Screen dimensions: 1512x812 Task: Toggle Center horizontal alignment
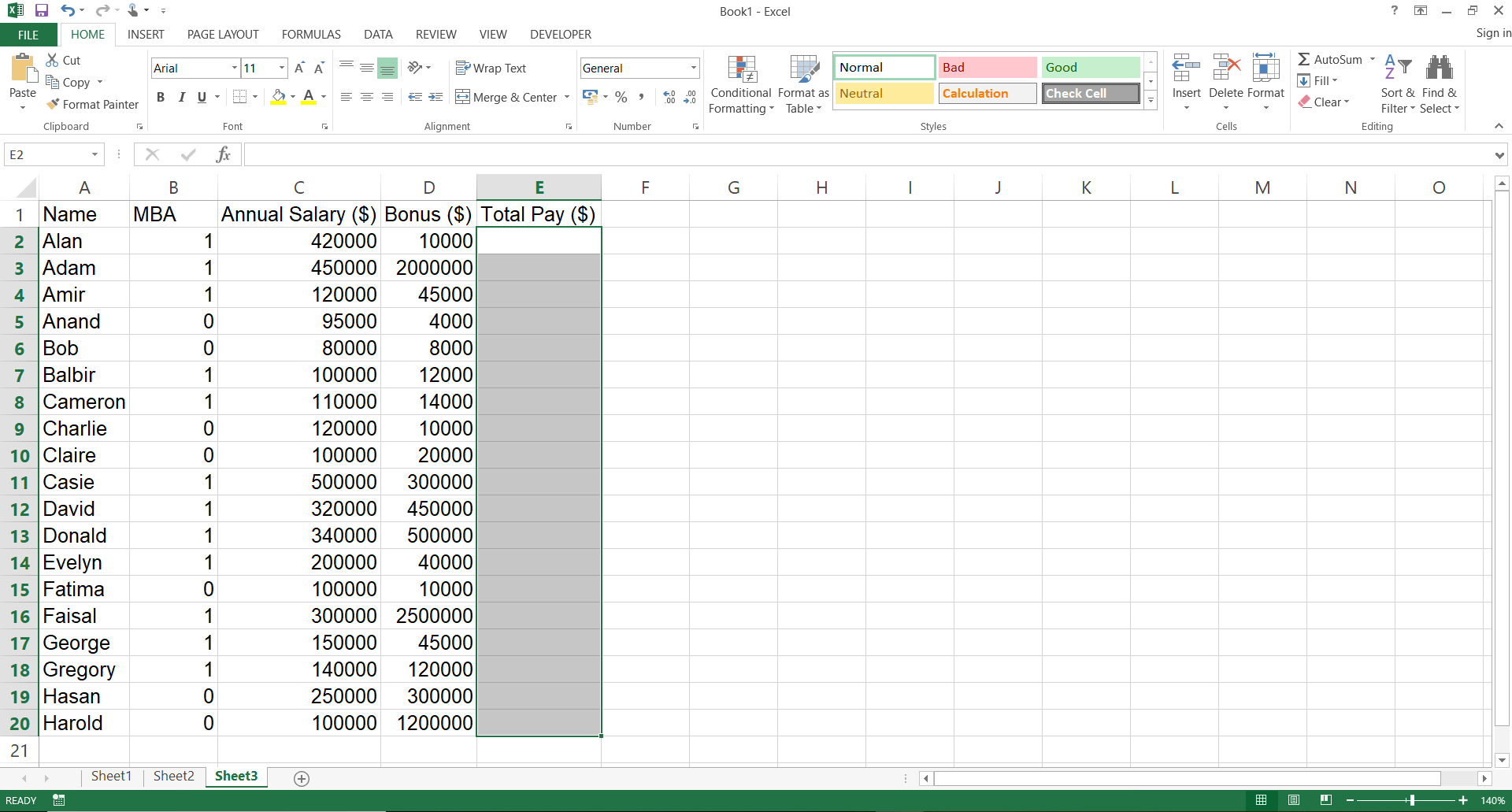(367, 97)
